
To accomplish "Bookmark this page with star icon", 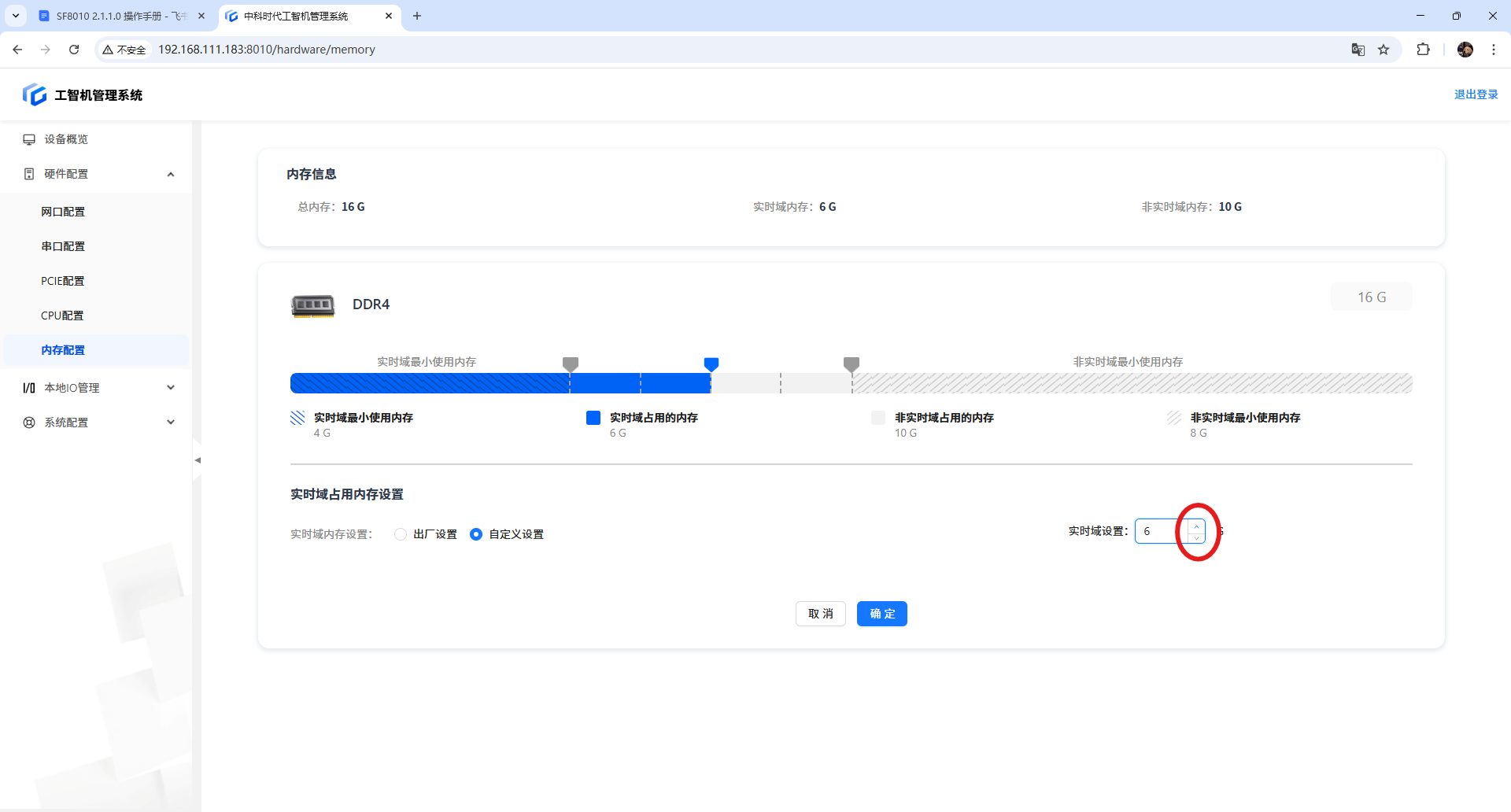I will coord(1384,50).
